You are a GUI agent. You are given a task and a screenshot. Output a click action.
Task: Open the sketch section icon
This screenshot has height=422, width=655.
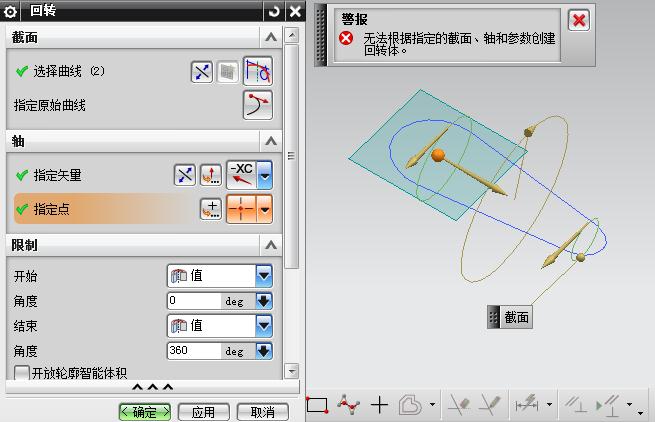pyautogui.click(x=258, y=71)
